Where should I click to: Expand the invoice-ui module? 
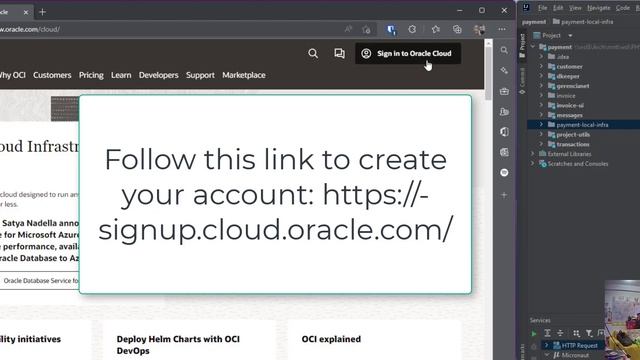541,105
